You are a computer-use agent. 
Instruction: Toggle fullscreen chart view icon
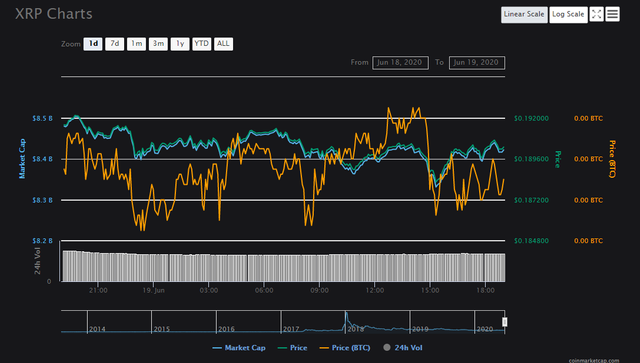596,14
